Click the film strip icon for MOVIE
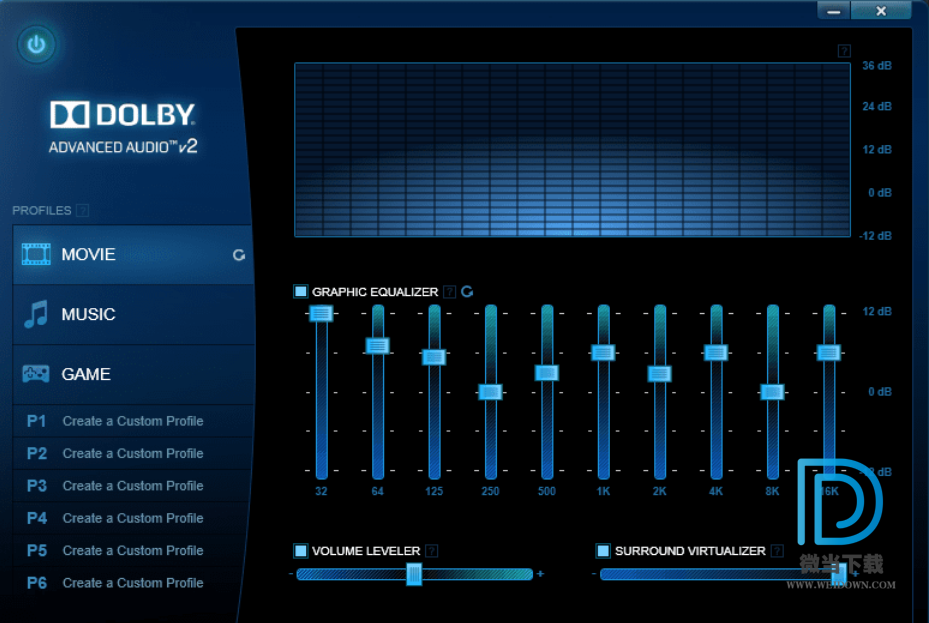Image resolution: width=929 pixels, height=623 pixels. pyautogui.click(x=36, y=254)
